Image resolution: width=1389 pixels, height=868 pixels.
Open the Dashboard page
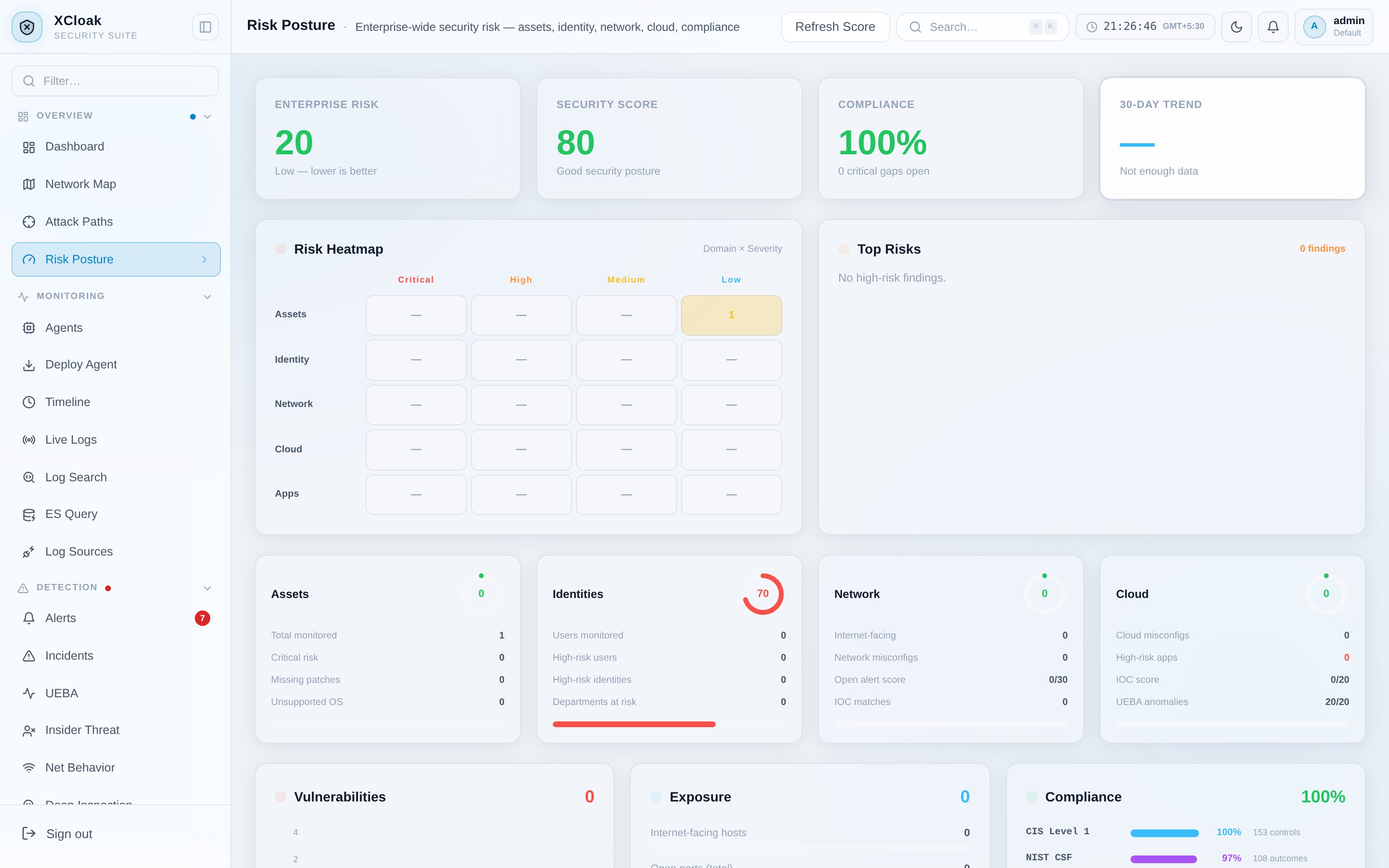116,147
